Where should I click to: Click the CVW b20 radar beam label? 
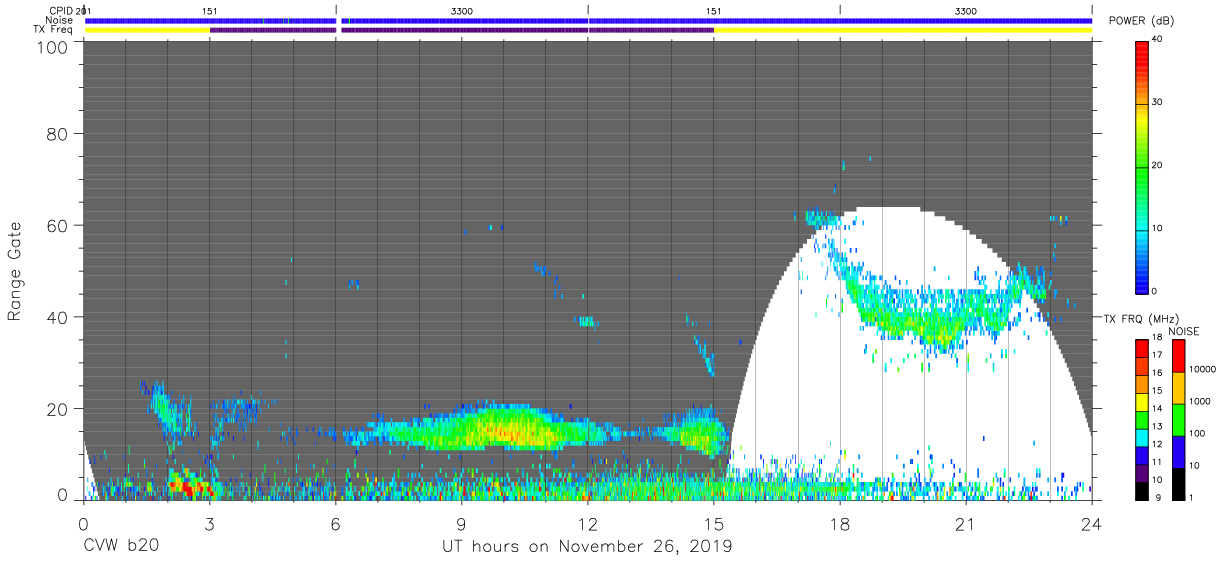[x=121, y=547]
